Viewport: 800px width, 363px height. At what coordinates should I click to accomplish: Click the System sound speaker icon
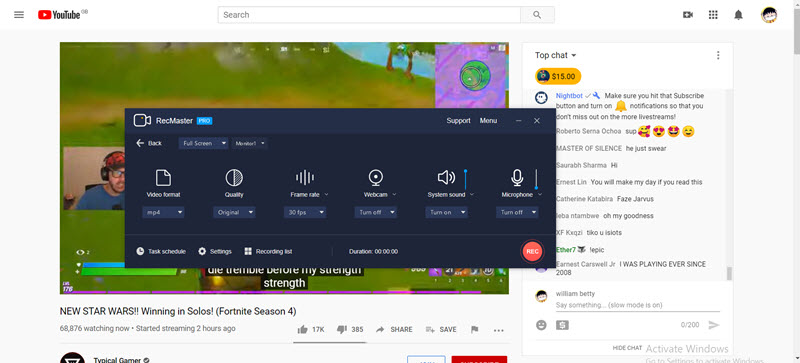point(446,178)
